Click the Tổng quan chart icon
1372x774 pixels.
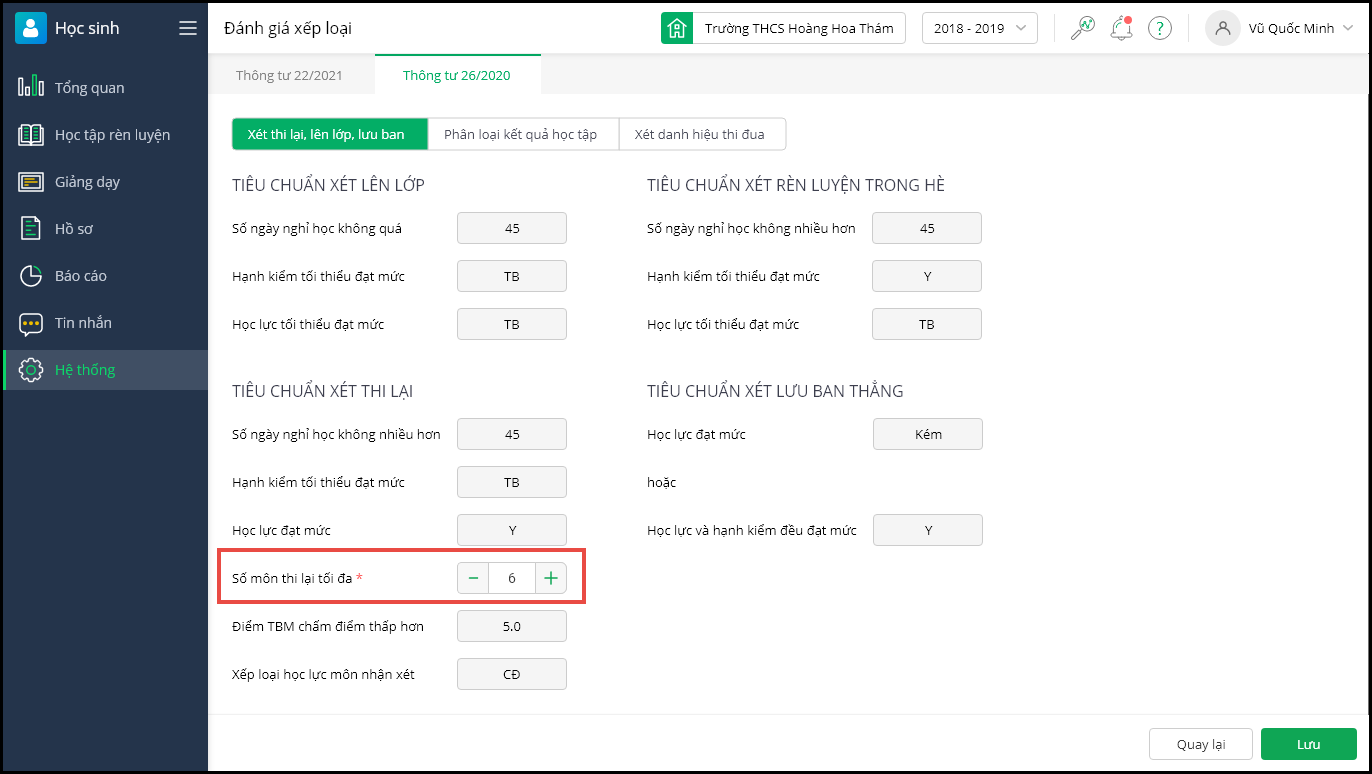click(31, 87)
